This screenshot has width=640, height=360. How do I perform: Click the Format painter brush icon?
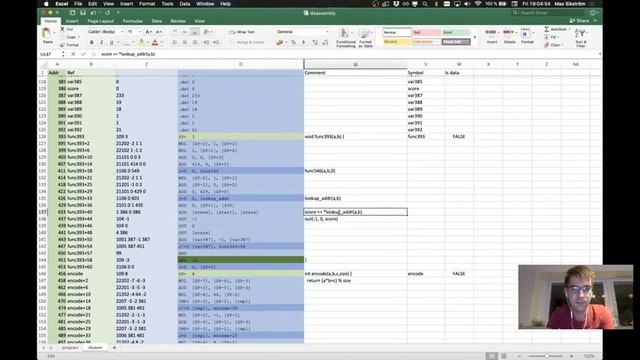pos(62,44)
